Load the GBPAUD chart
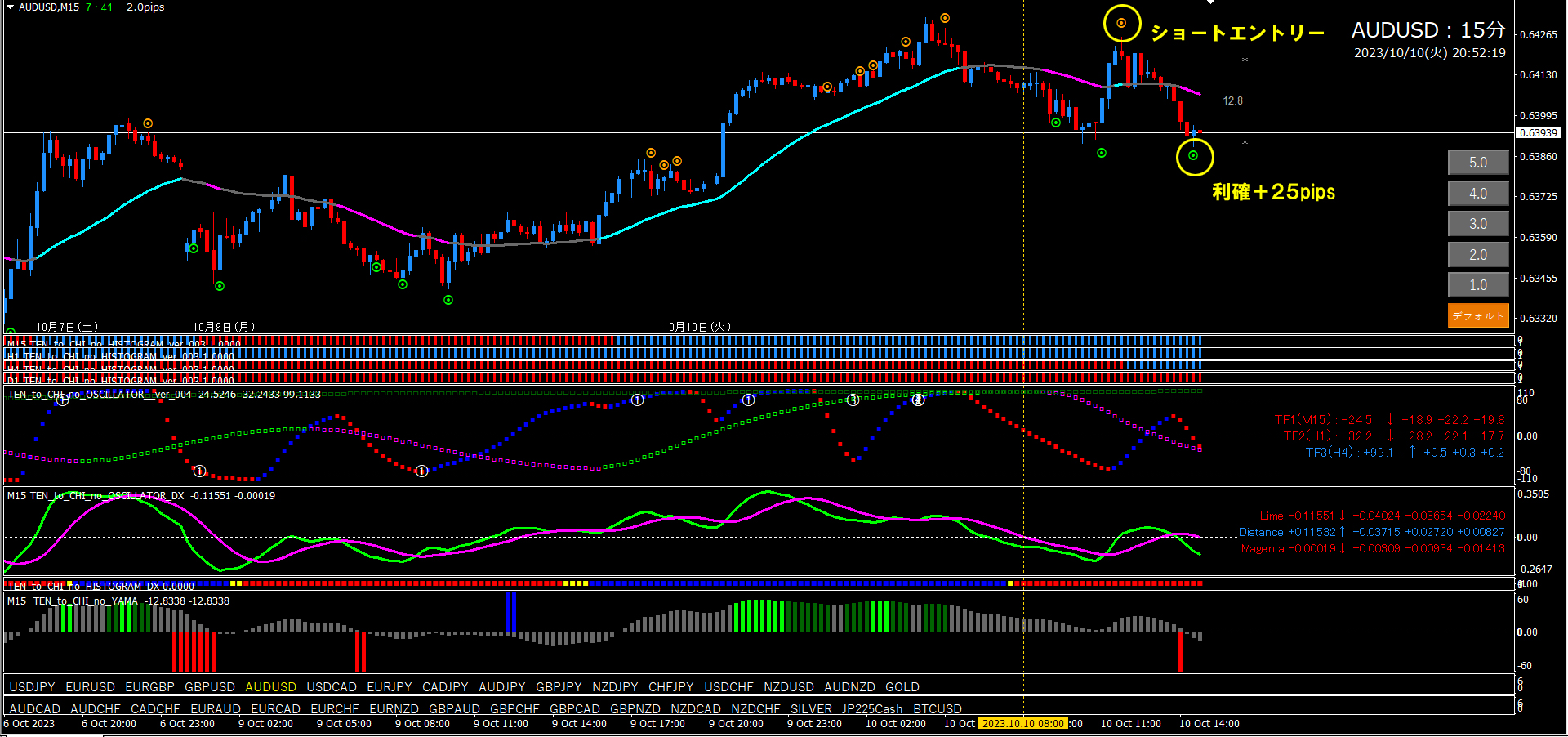The width and height of the screenshot is (1568, 737). pyautogui.click(x=454, y=709)
